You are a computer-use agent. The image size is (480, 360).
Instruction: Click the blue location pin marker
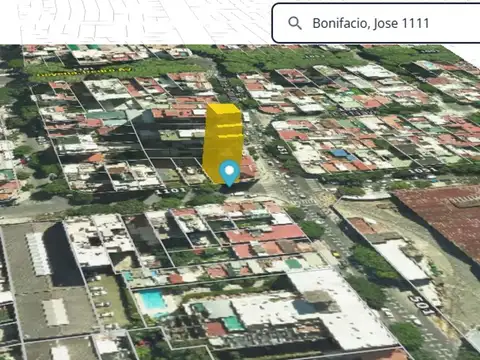229,173
